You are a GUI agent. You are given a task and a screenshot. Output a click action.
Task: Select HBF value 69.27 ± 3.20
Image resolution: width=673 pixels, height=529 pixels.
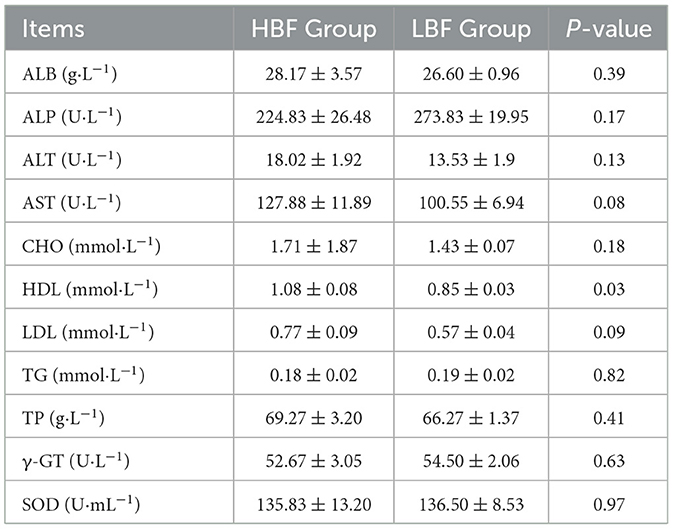tap(314, 417)
